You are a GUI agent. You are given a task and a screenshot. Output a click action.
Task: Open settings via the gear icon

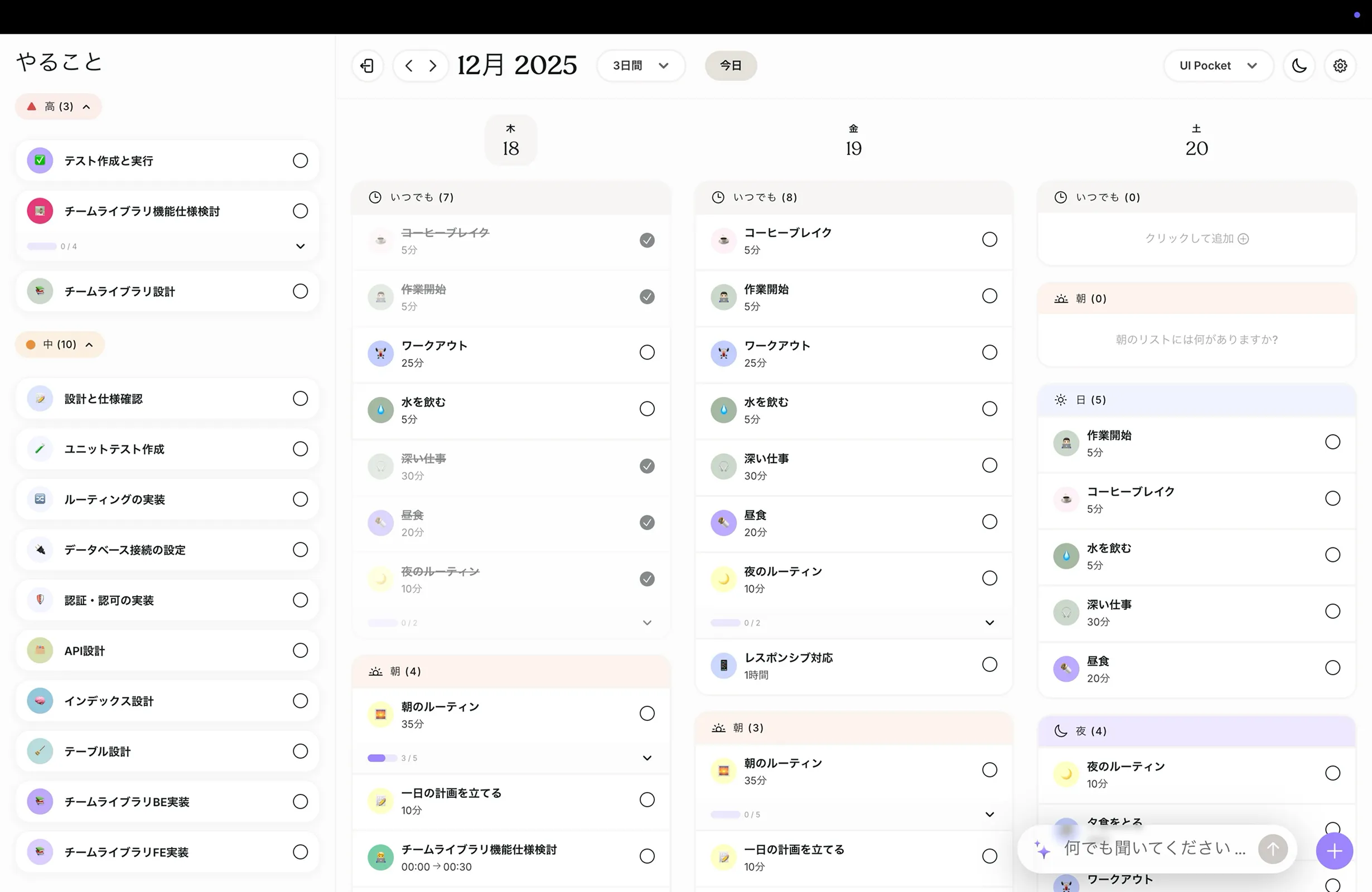[x=1340, y=65]
